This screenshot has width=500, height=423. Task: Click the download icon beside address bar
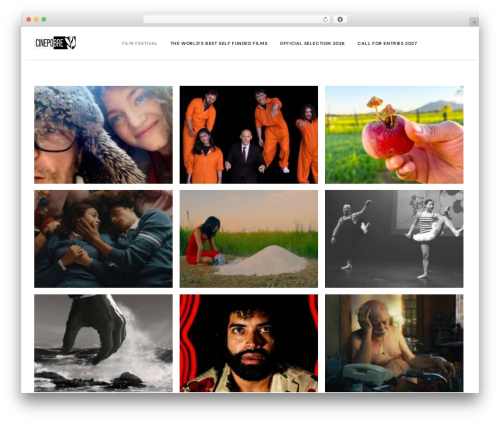pos(340,19)
